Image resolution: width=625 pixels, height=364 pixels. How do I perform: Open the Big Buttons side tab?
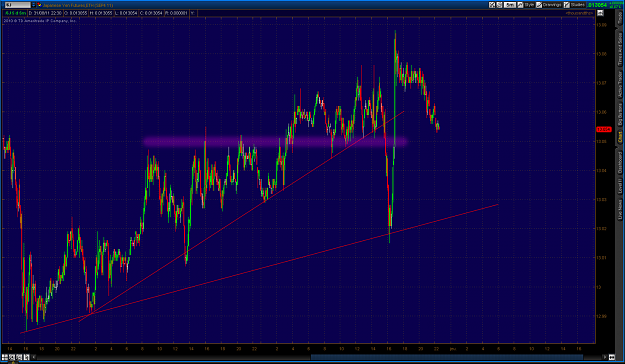tap(620, 115)
